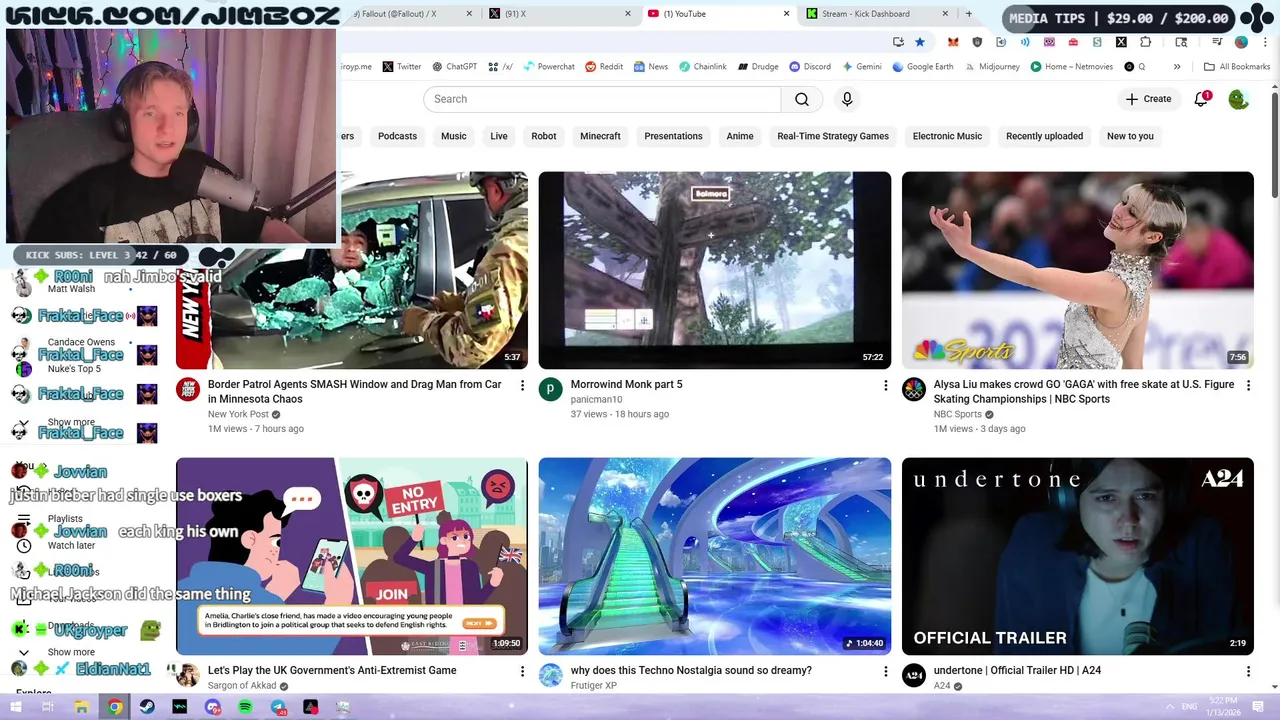Switch to the (91) X browser tab
The image size is (1280, 720).
[559, 14]
